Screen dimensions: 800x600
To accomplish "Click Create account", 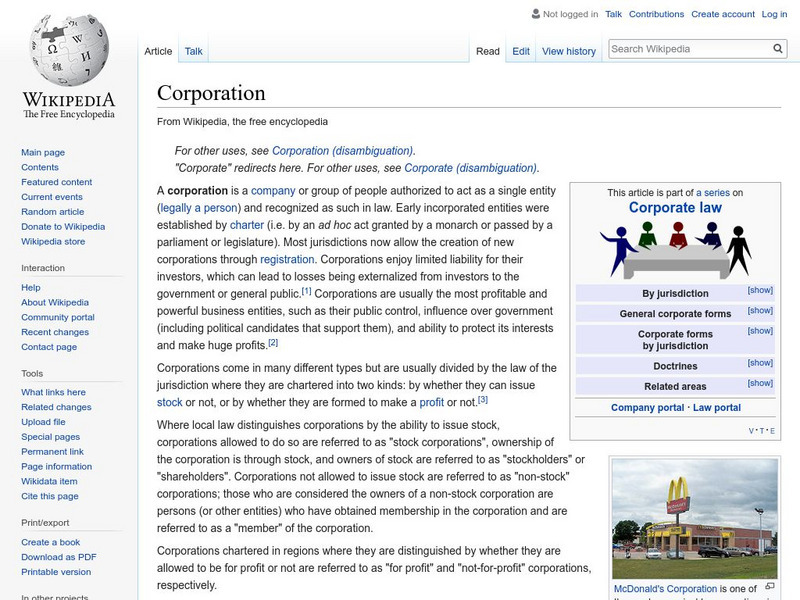I will [723, 14].
